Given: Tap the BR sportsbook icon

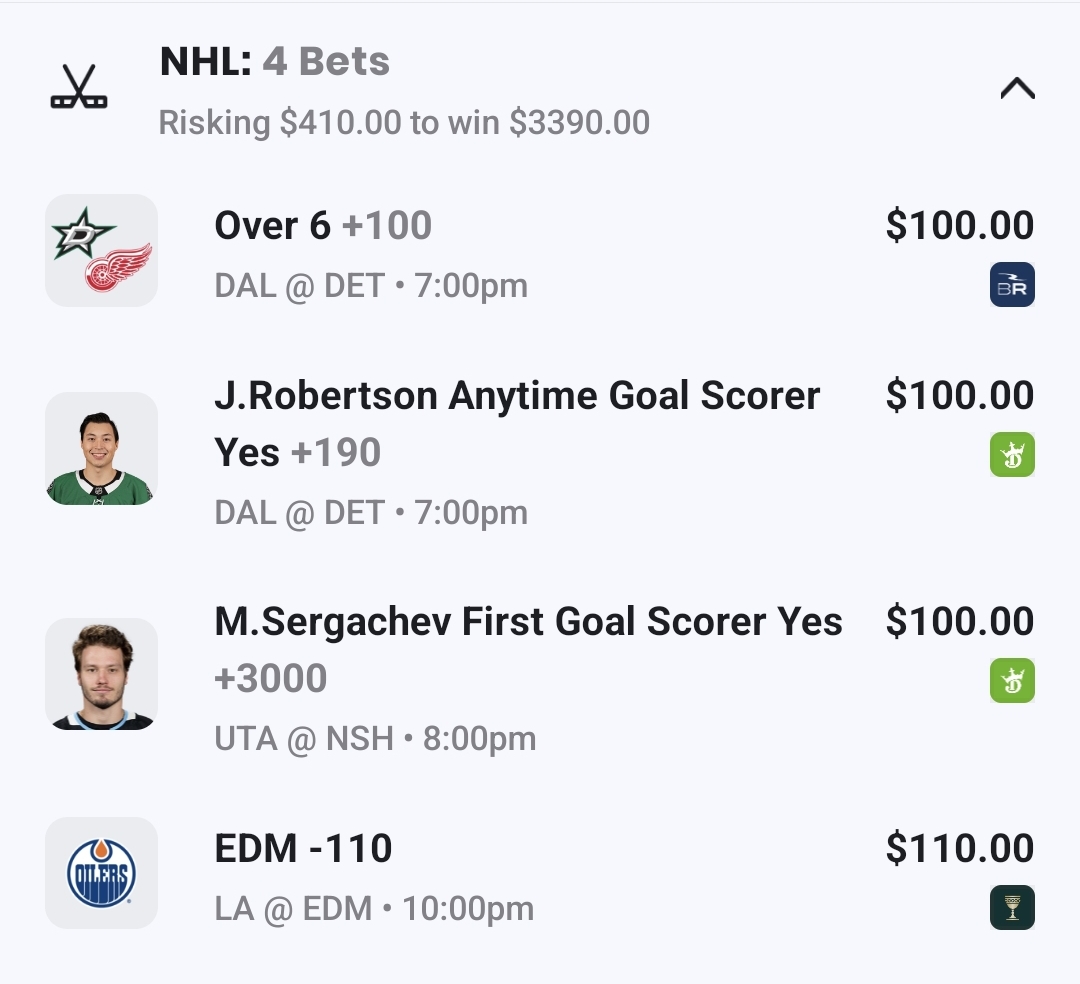Looking at the screenshot, I should click(x=1012, y=285).
